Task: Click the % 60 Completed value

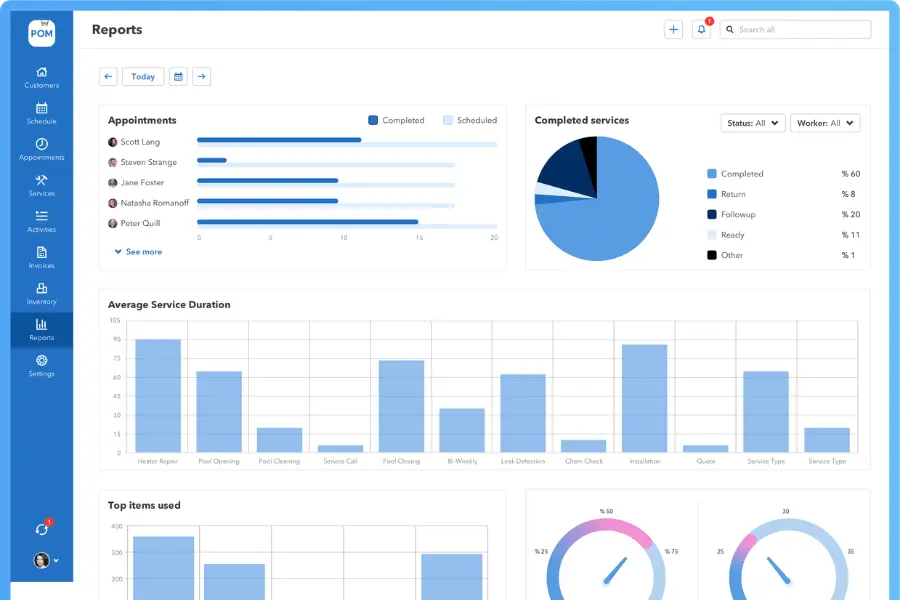Action: click(x=851, y=173)
